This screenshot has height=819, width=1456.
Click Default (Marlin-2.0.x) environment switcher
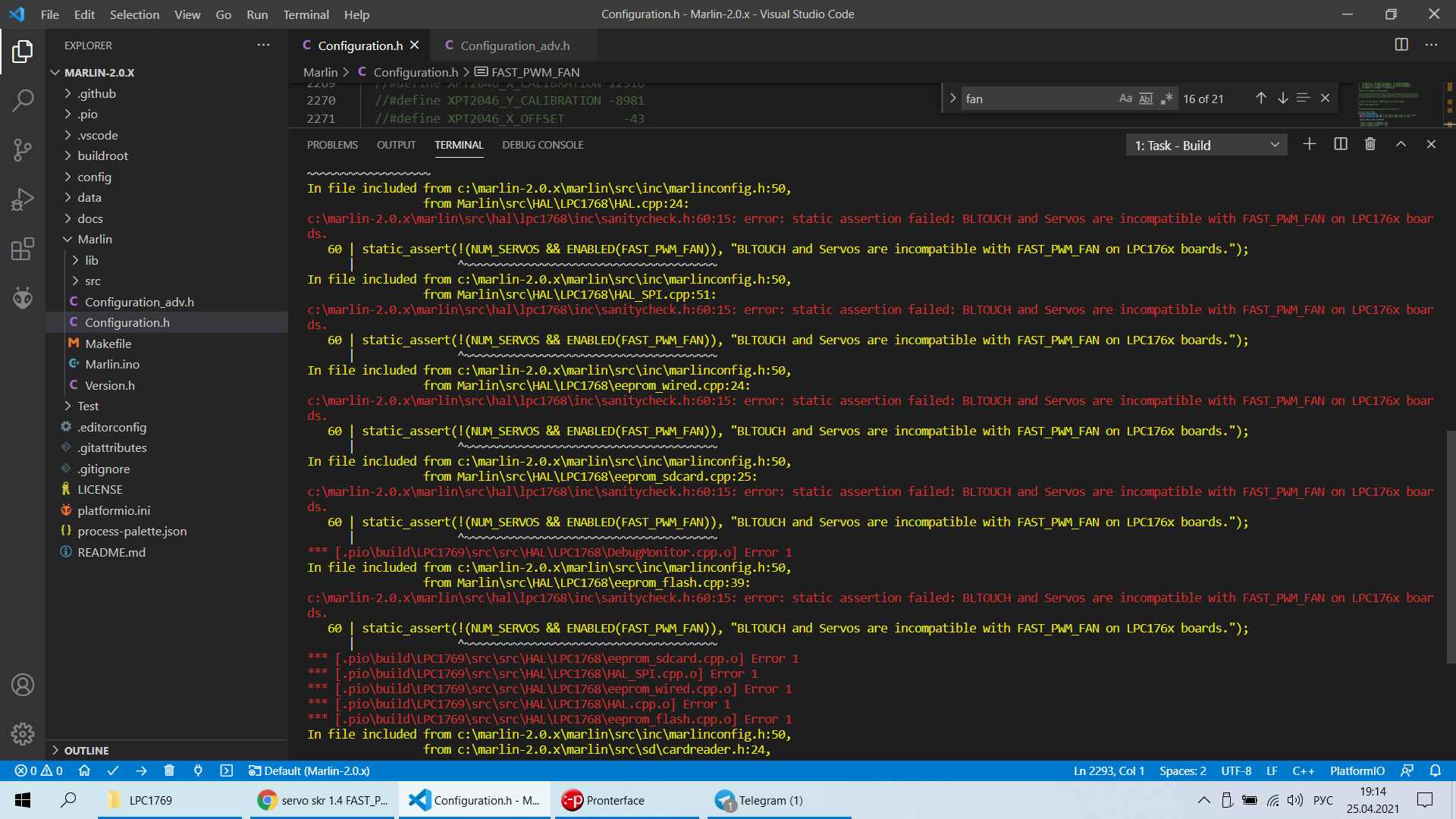tap(309, 770)
